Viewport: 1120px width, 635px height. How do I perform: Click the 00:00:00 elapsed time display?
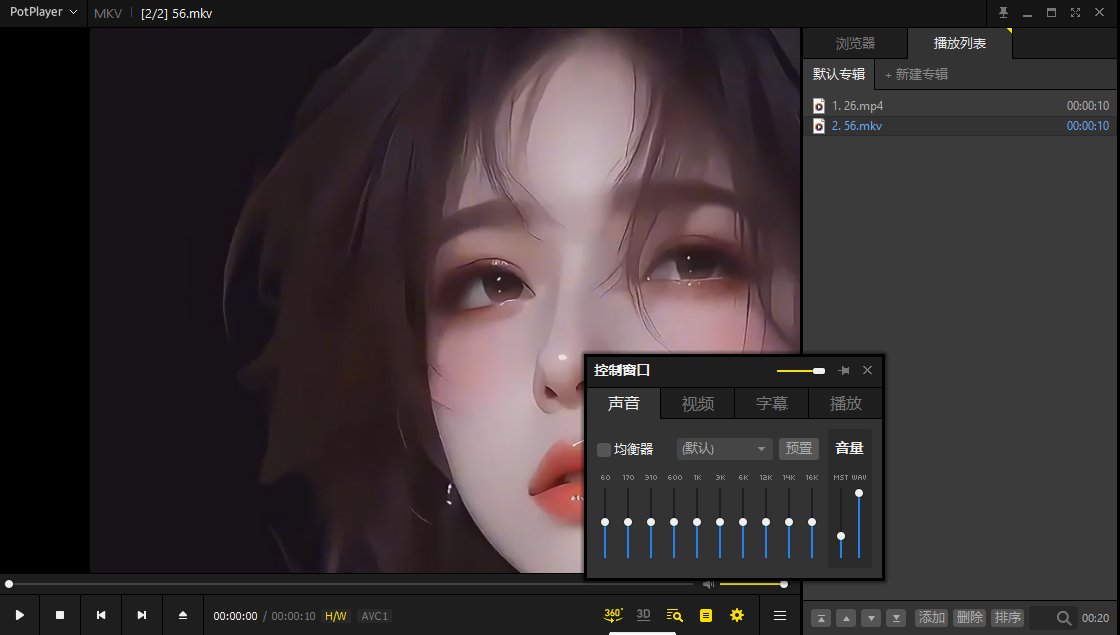pyautogui.click(x=235, y=616)
